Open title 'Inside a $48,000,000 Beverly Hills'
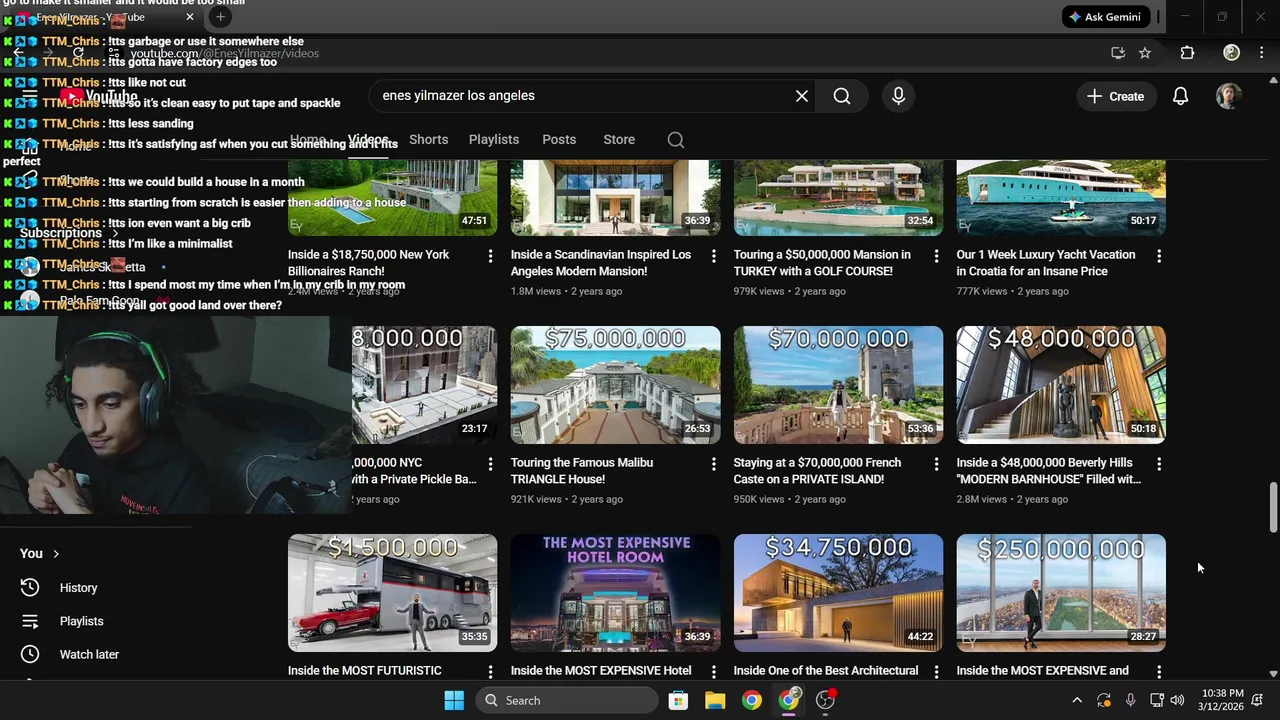Screen dimensions: 1280x720 pos(1048,471)
